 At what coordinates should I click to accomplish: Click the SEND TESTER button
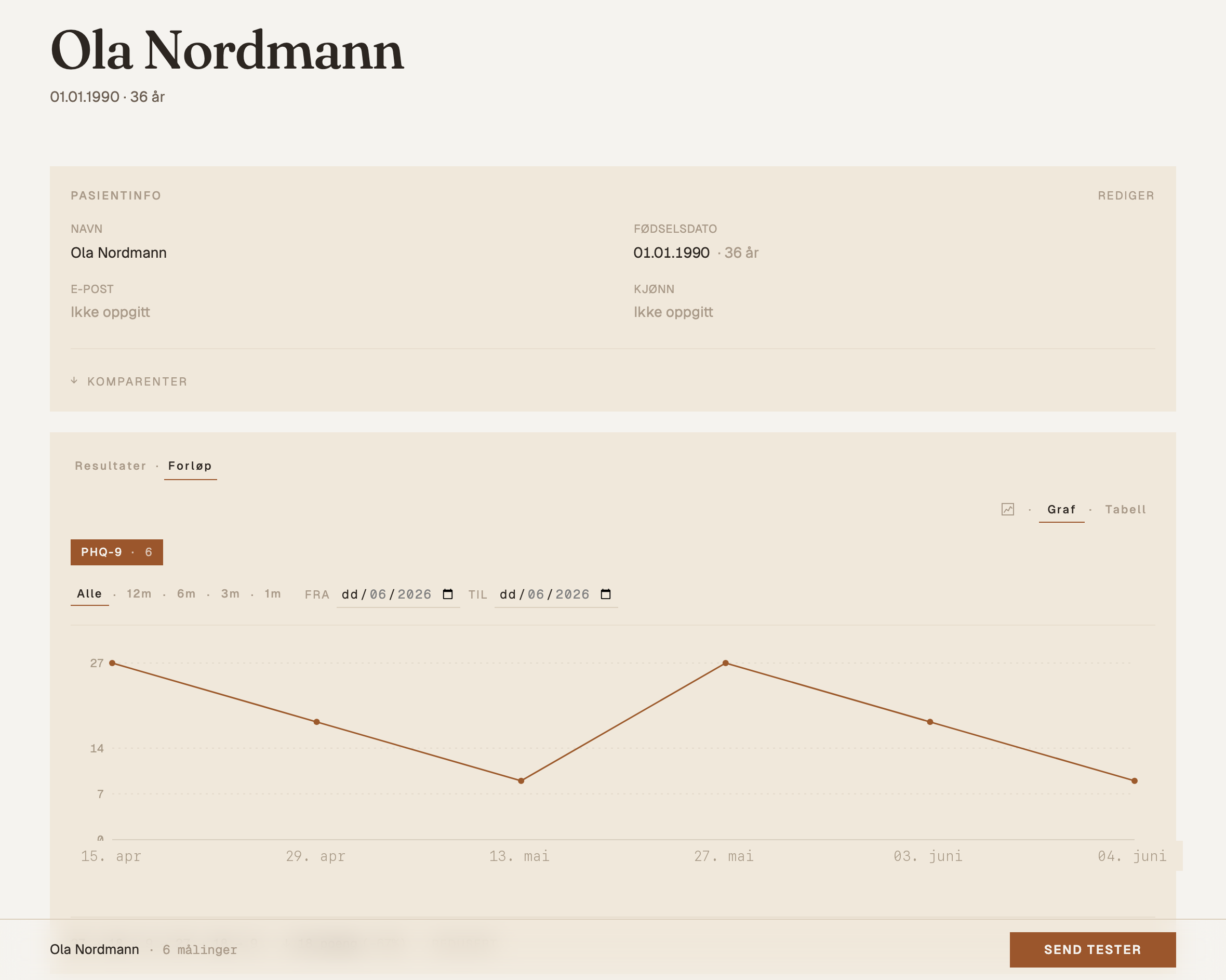pos(1092,949)
